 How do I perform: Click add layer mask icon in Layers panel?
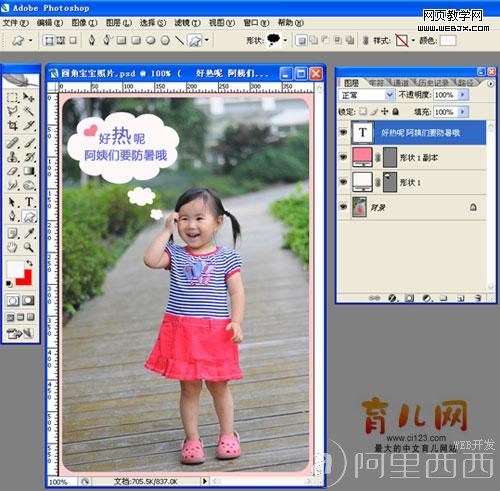click(x=410, y=298)
